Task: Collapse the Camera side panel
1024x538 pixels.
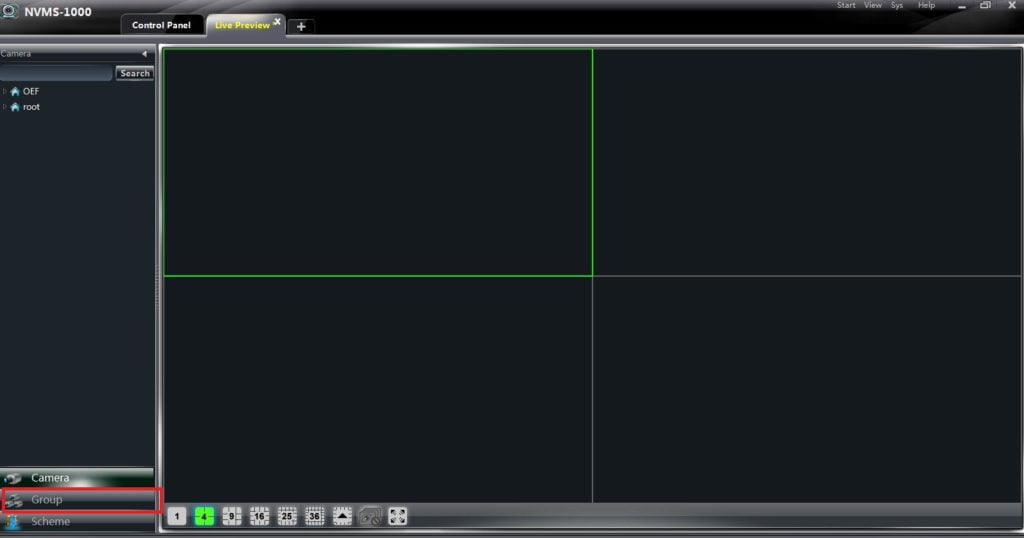Action: tap(144, 54)
